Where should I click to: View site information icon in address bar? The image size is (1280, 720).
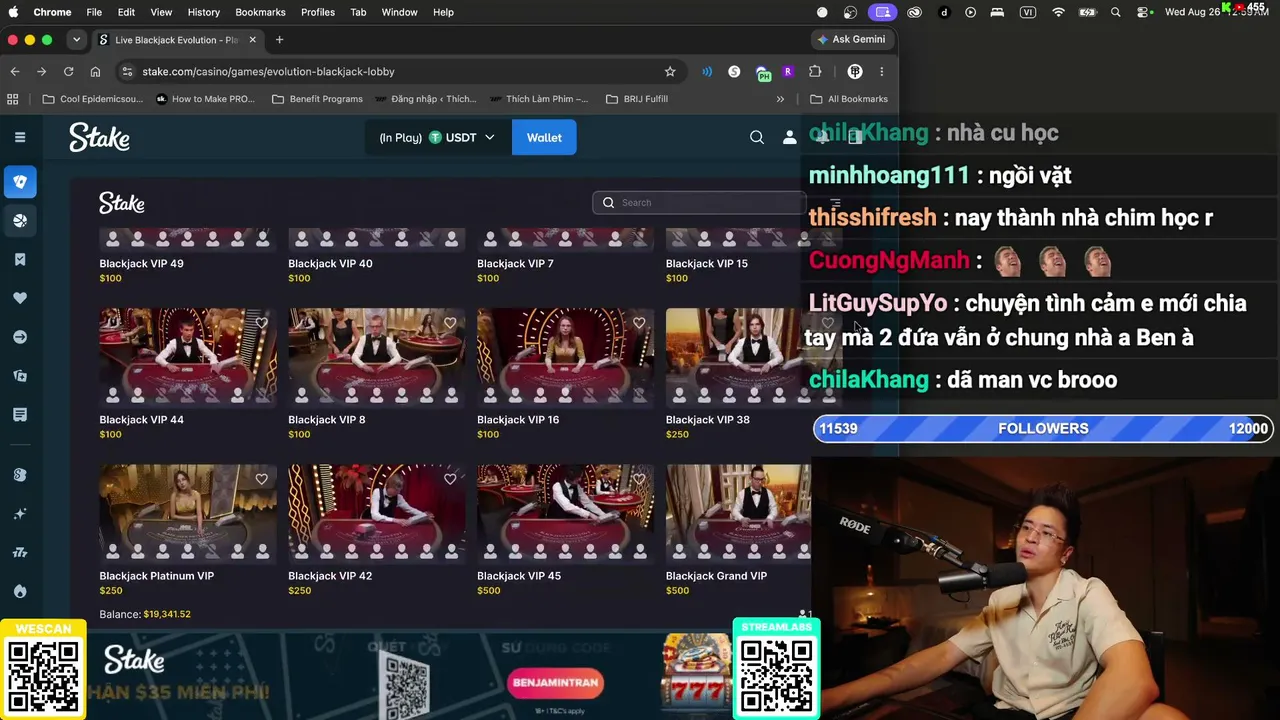tap(126, 71)
